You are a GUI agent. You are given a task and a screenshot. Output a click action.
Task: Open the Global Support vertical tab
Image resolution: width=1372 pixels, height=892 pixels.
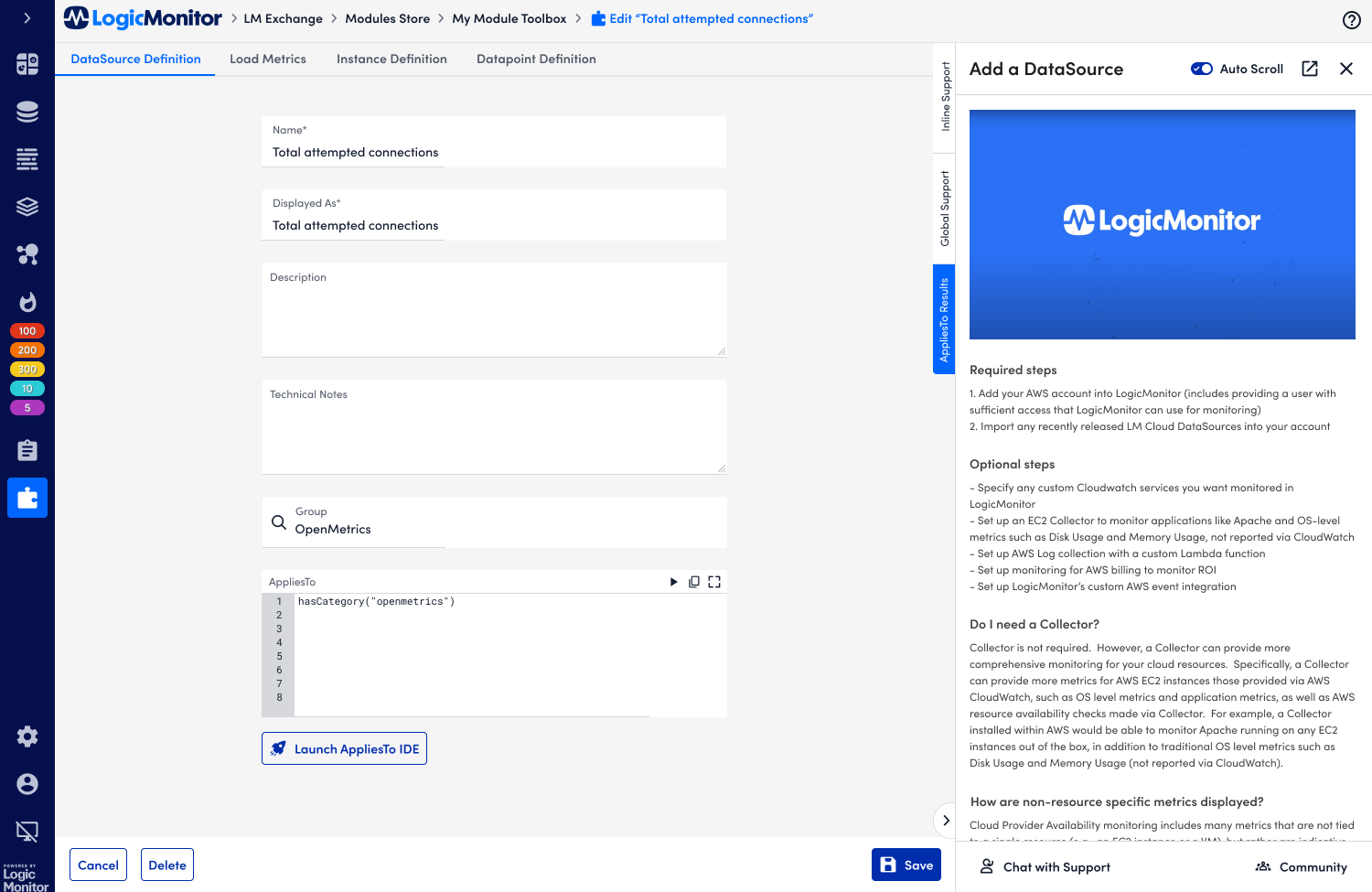click(x=945, y=209)
